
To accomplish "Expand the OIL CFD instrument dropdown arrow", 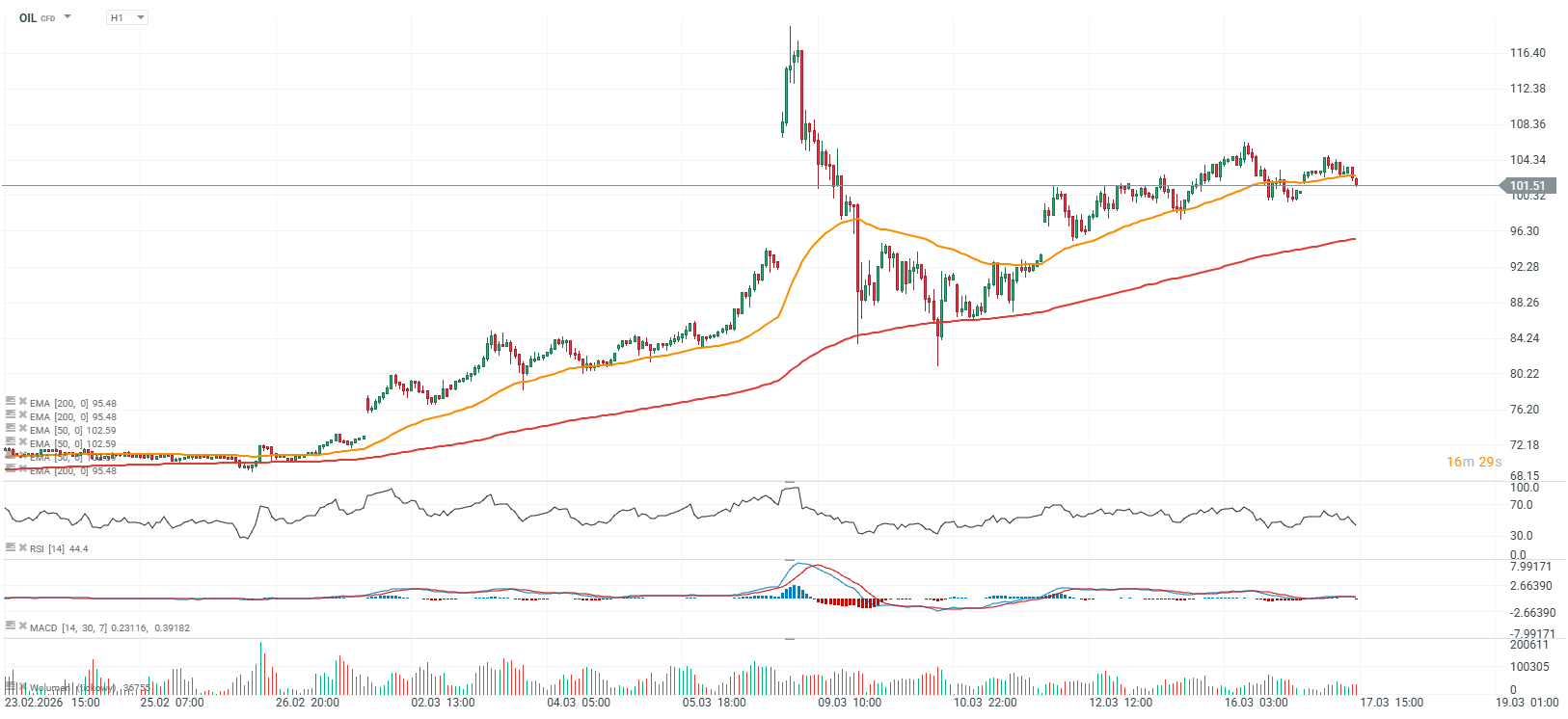I will [68, 17].
